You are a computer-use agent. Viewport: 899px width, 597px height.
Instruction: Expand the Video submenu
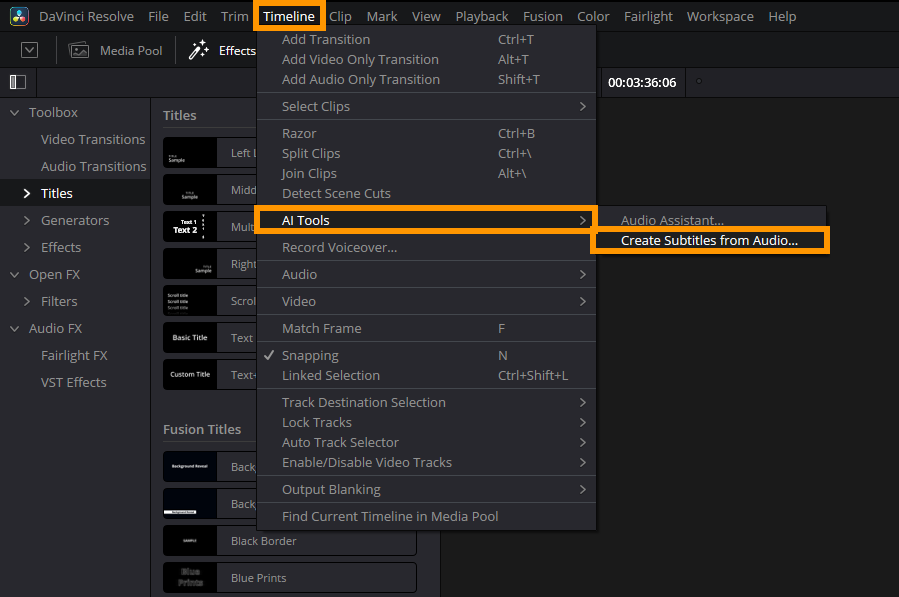click(427, 302)
